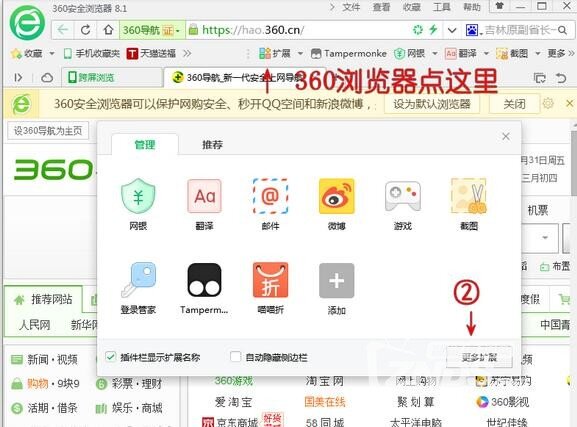The width and height of the screenshot is (577, 427).
Task: Open the 截图 extension icon in the popup
Action: [x=469, y=196]
